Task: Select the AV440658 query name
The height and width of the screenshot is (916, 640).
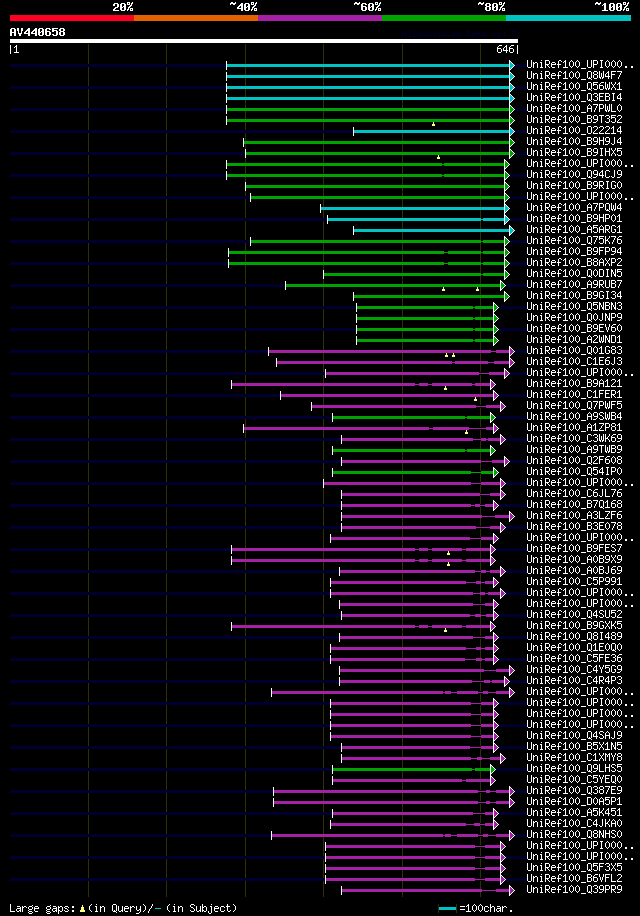Action: (37, 32)
